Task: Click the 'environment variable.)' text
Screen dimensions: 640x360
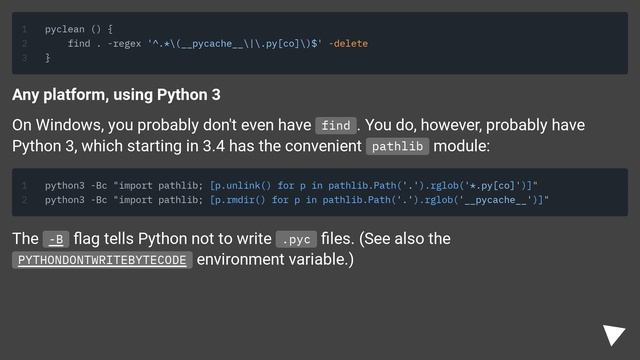Action: [x=275, y=260]
